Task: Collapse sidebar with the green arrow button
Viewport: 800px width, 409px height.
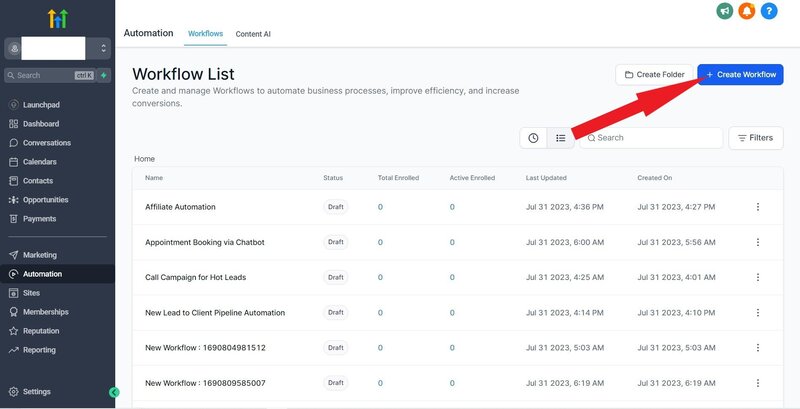Action: pos(114,392)
